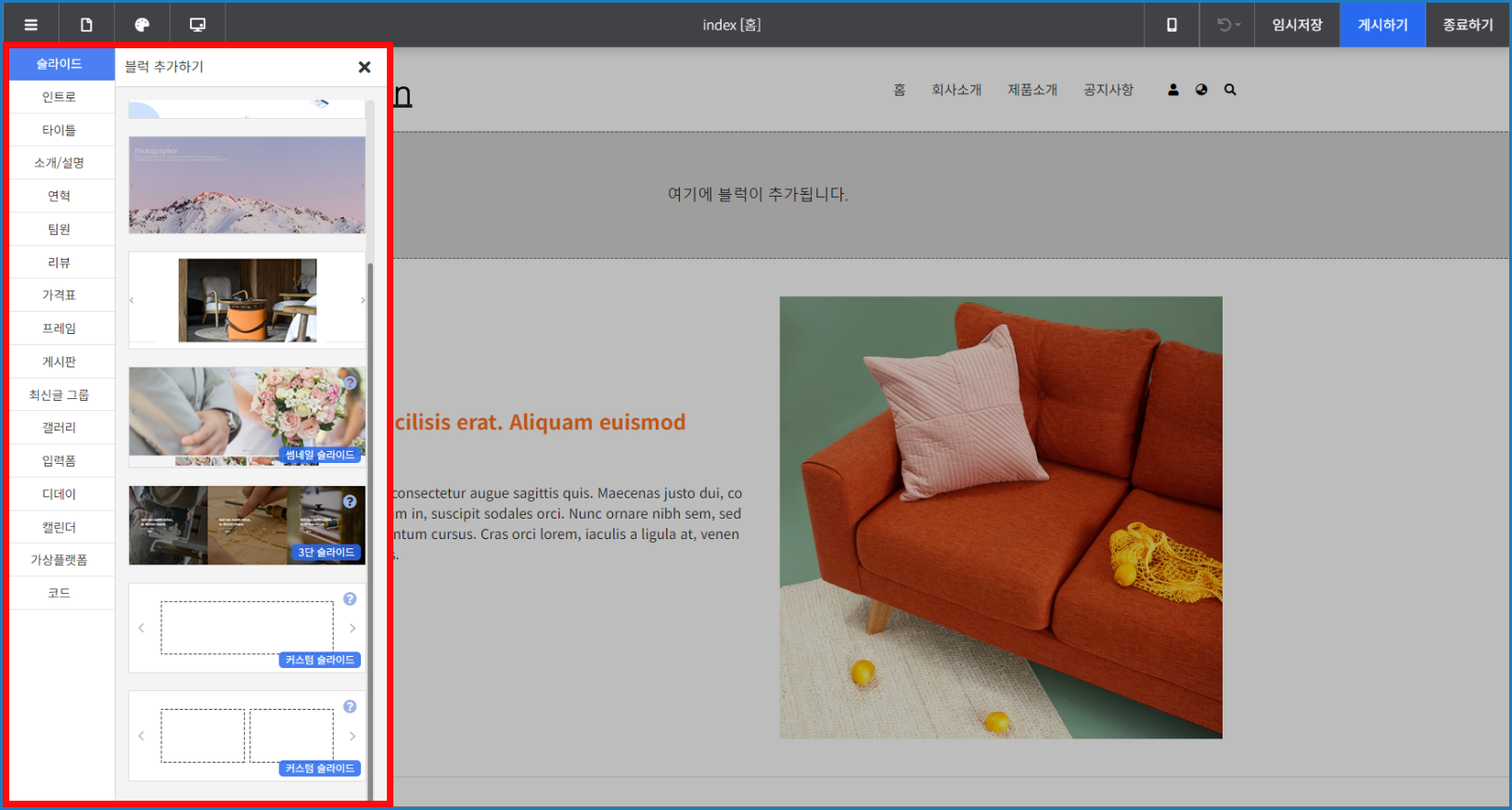
Task: Click the 임시저장 button
Action: click(x=1297, y=25)
